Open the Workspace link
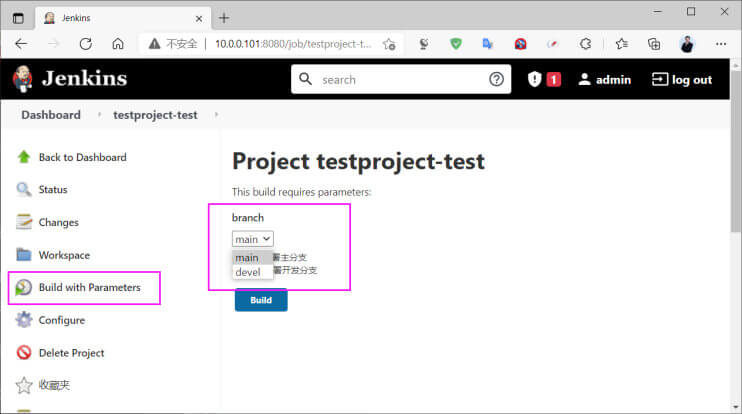Viewport: 742px width, 414px height. (64, 255)
